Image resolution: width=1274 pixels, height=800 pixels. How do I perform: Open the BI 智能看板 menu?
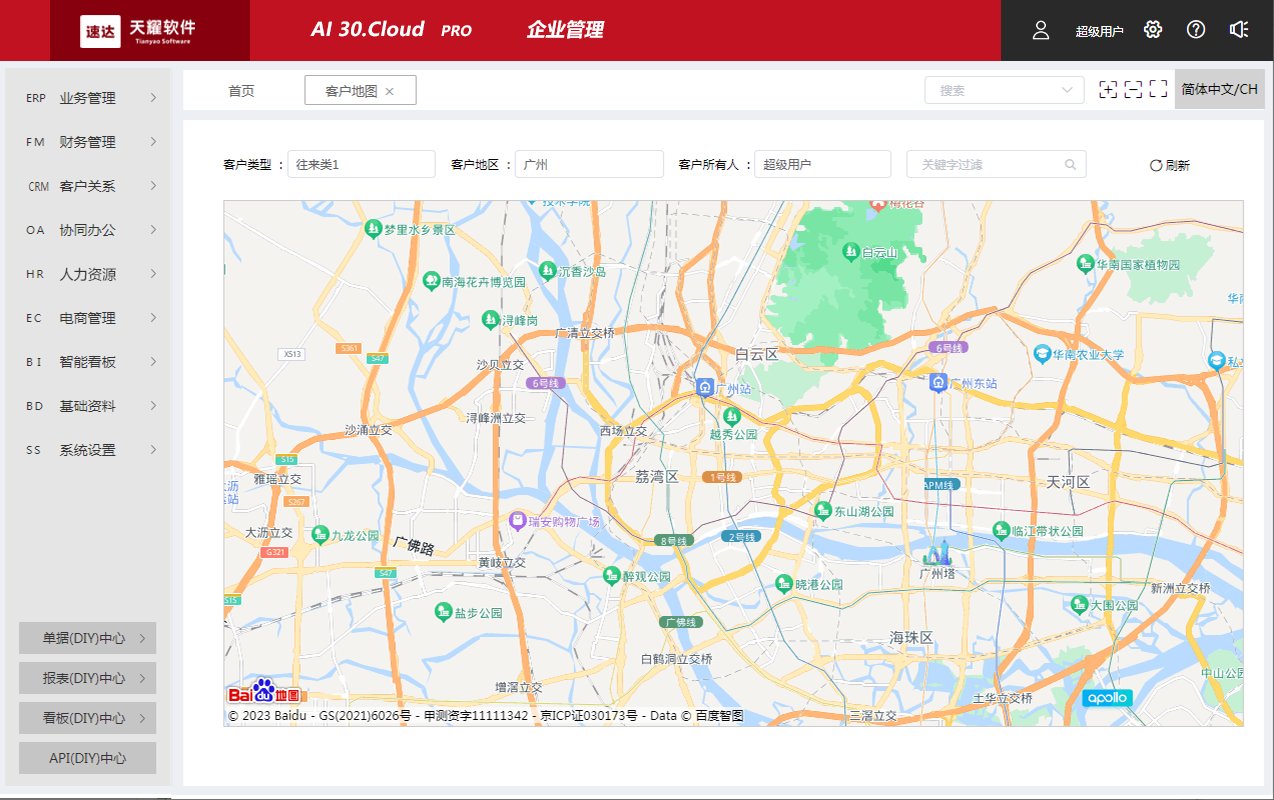87,361
